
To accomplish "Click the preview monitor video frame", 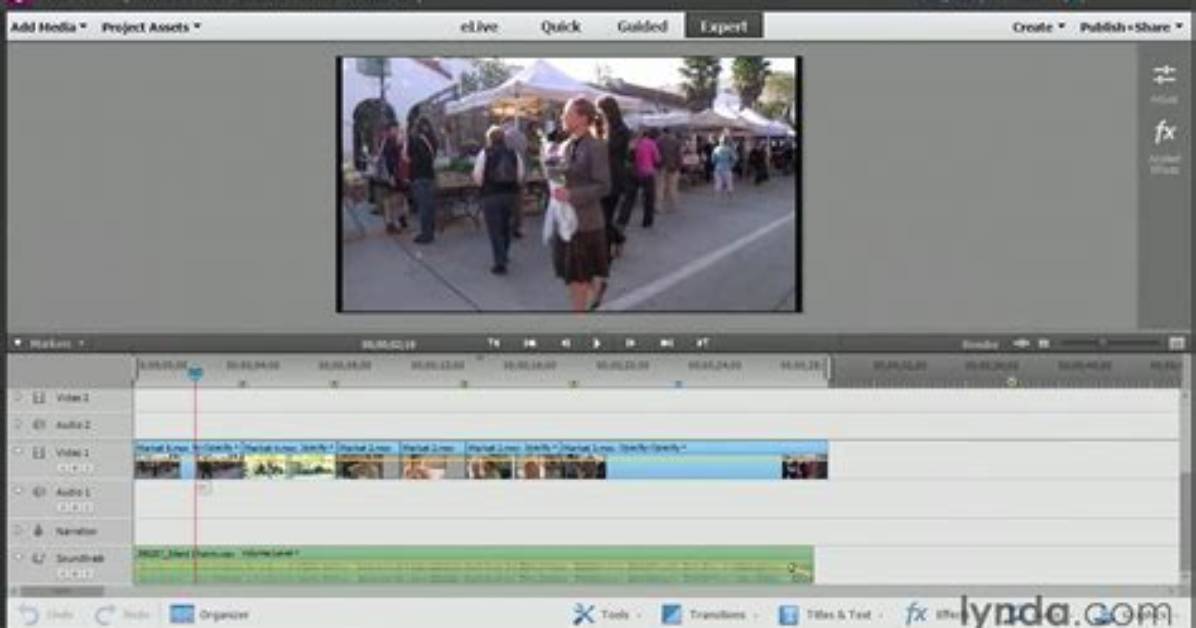I will [569, 184].
